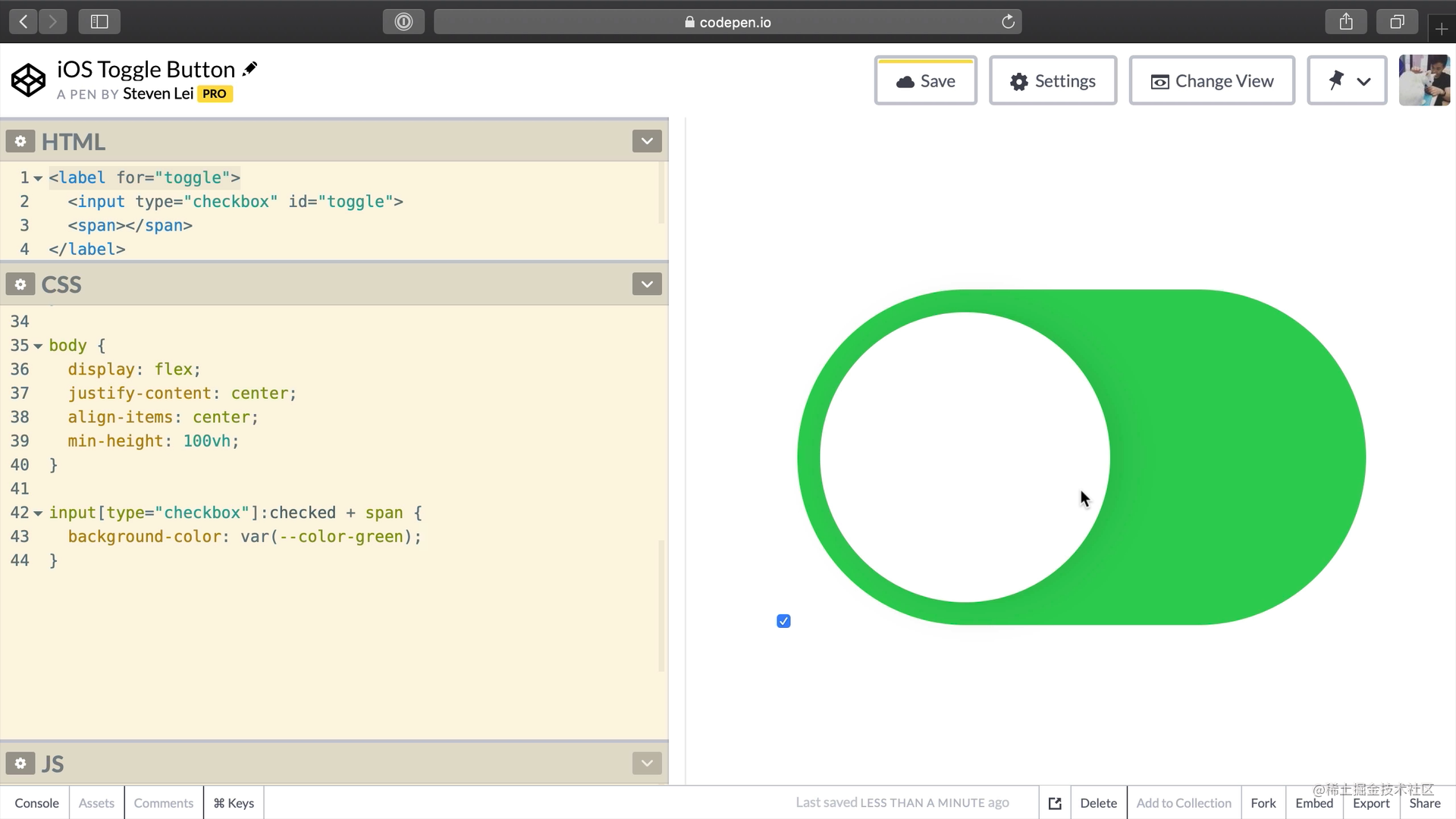Image resolution: width=1456 pixels, height=819 pixels.
Task: Click the Share button in bottom right
Action: coord(1425,803)
